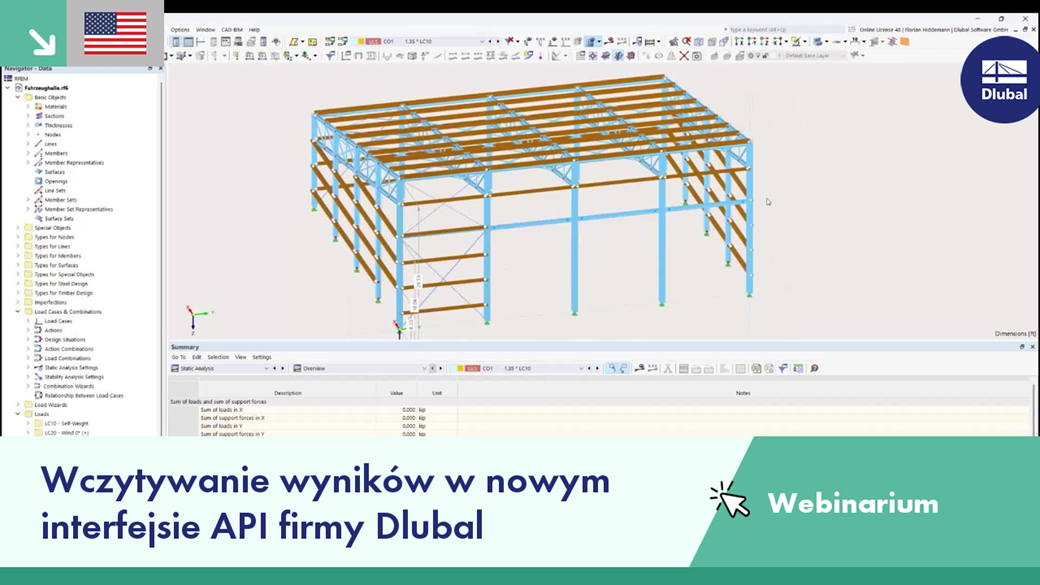Click the 'Sum of loads in X' row
1040x585 pixels.
(598, 410)
